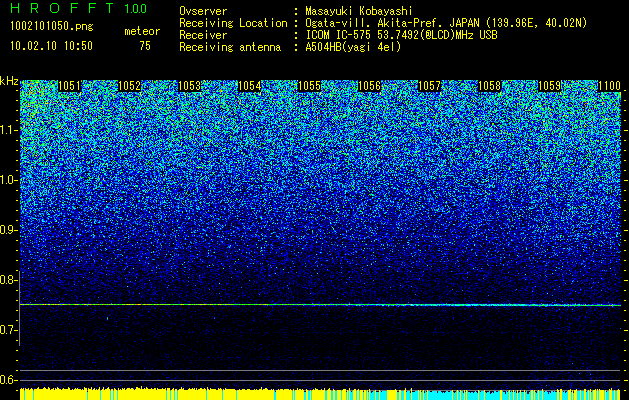Viewport: 629px width, 400px height.
Task: Click the 1051 time marker
Action: coord(69,86)
